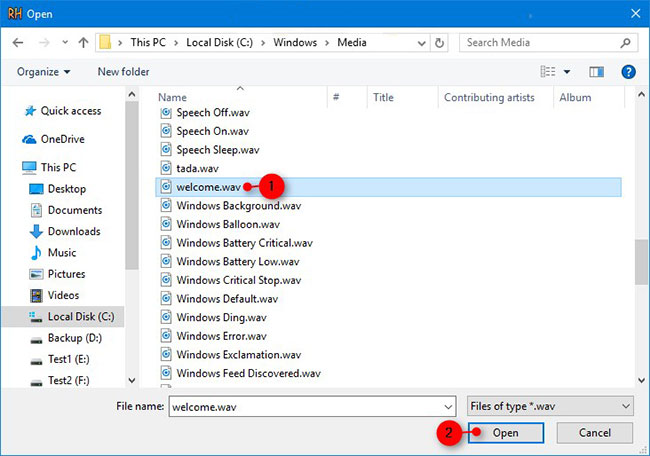This screenshot has width=650, height=456.
Task: Open the Music folder in sidebar
Action: 53,252
